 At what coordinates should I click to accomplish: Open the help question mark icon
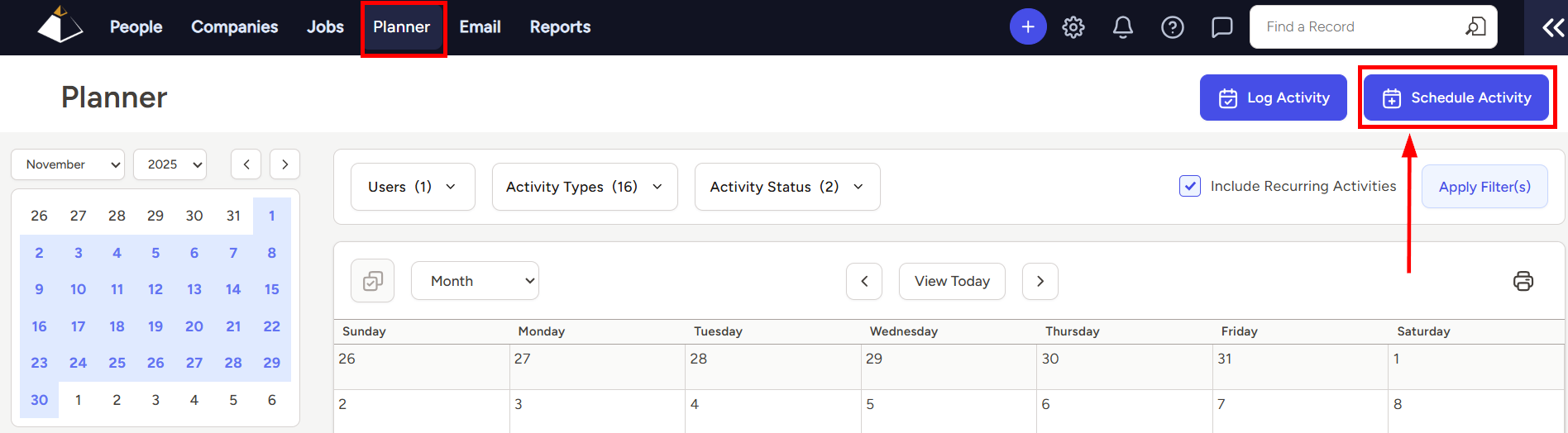click(1173, 27)
